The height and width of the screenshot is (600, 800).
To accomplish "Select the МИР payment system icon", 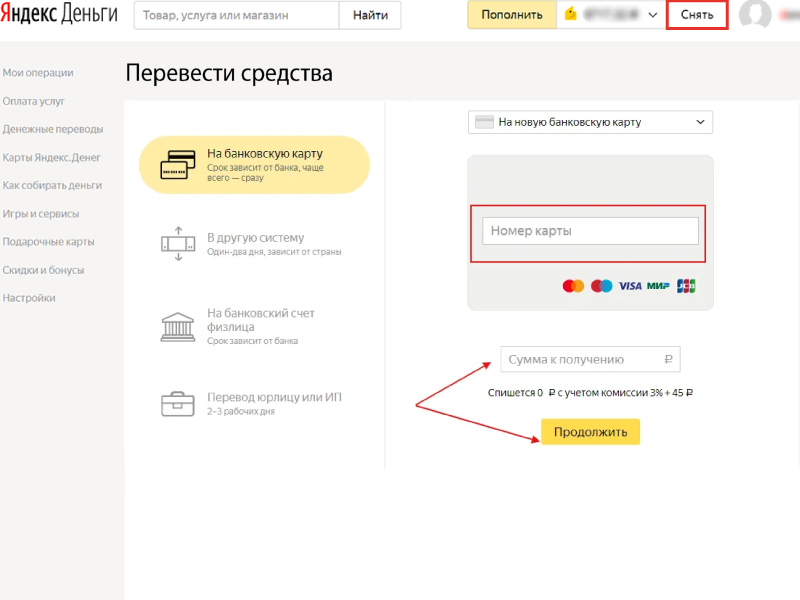I will pos(658,285).
